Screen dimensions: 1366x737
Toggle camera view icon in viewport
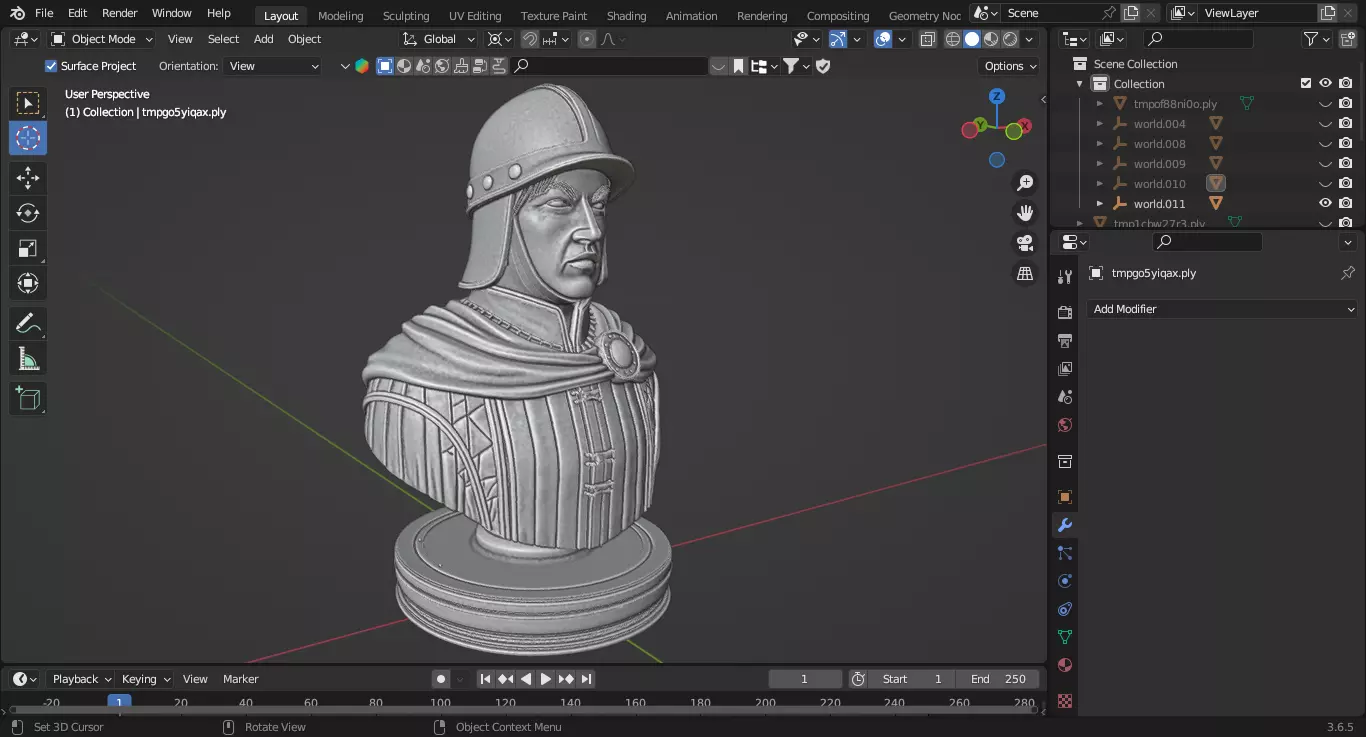pos(1025,243)
